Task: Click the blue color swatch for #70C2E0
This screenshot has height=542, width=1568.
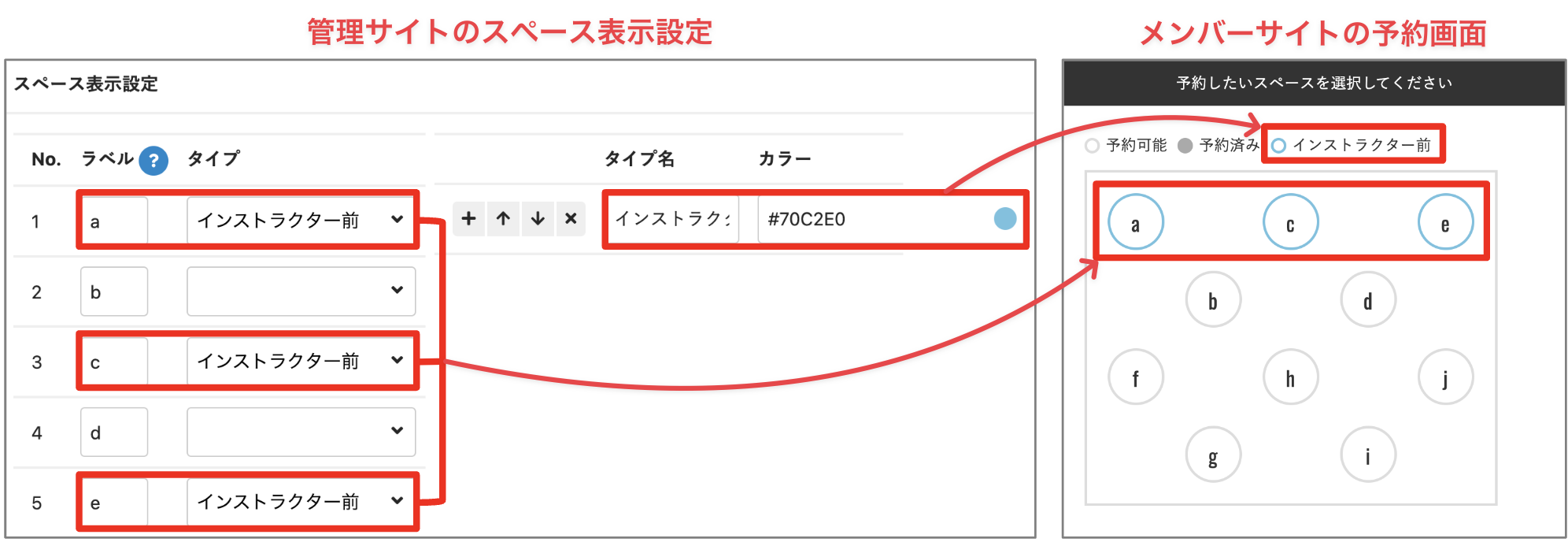Action: click(1004, 219)
